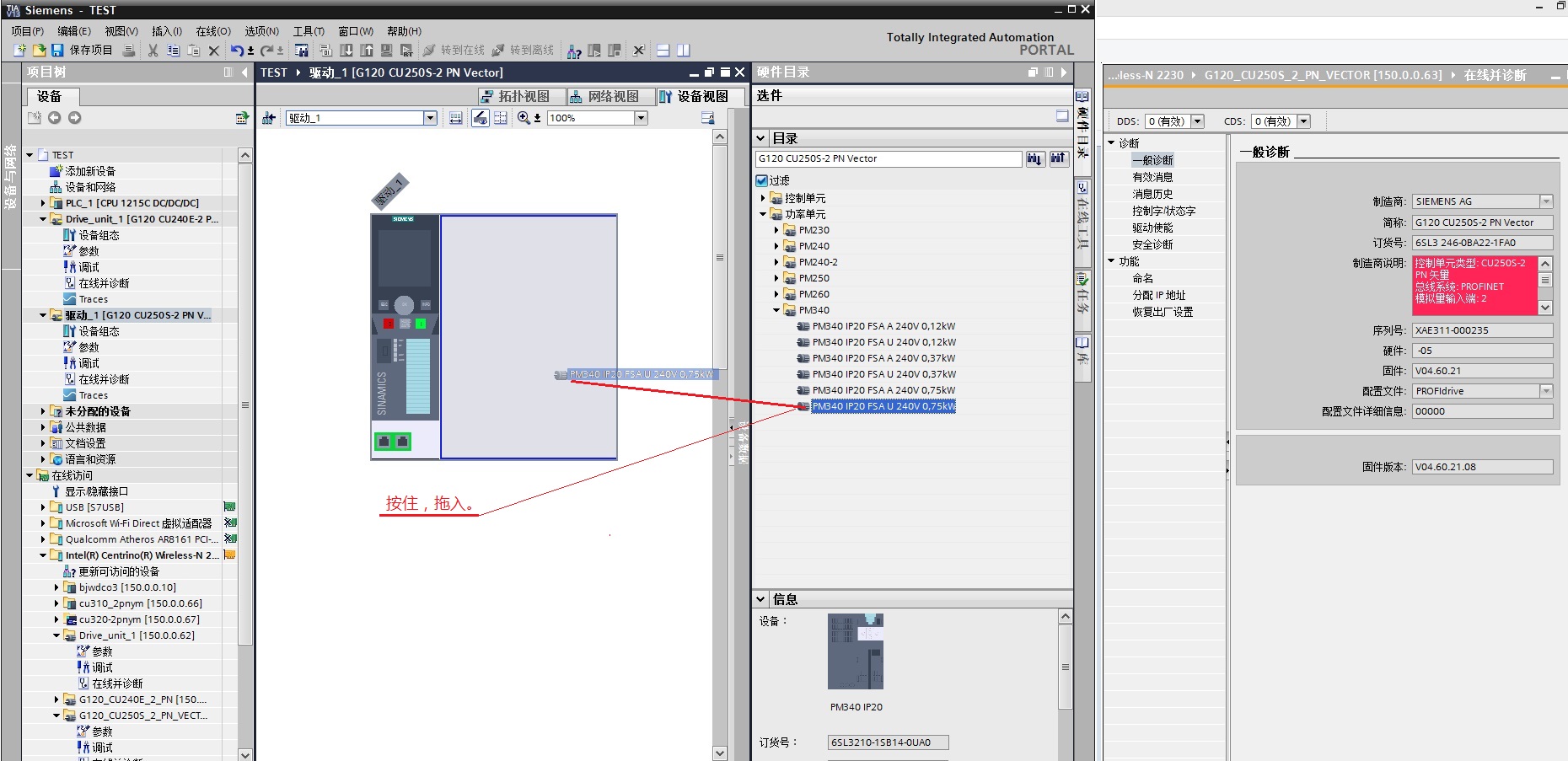
Task: Collapse the 目录 catalog section
Action: coord(761,138)
